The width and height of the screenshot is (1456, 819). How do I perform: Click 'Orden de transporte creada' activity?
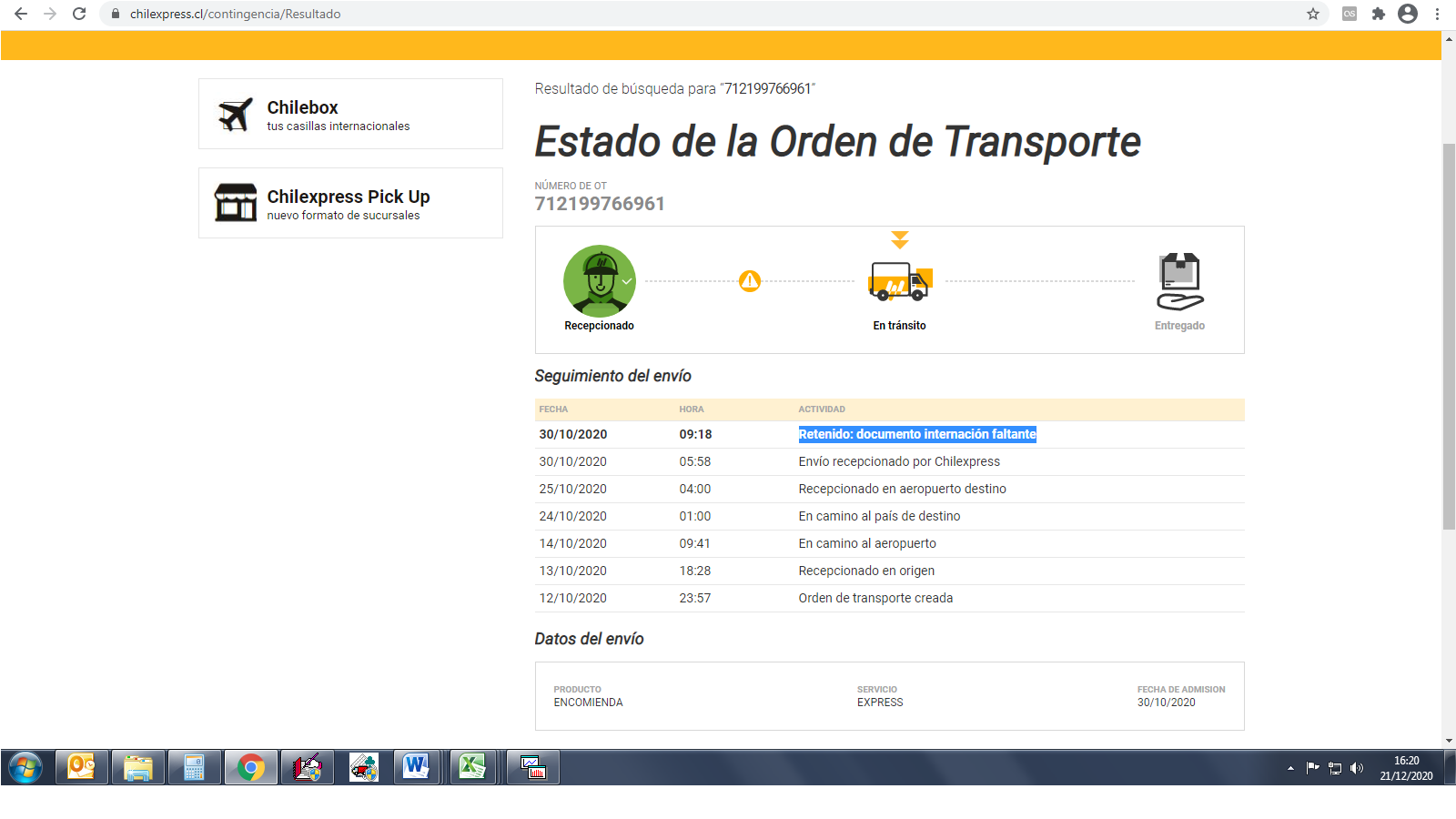pyautogui.click(x=875, y=598)
